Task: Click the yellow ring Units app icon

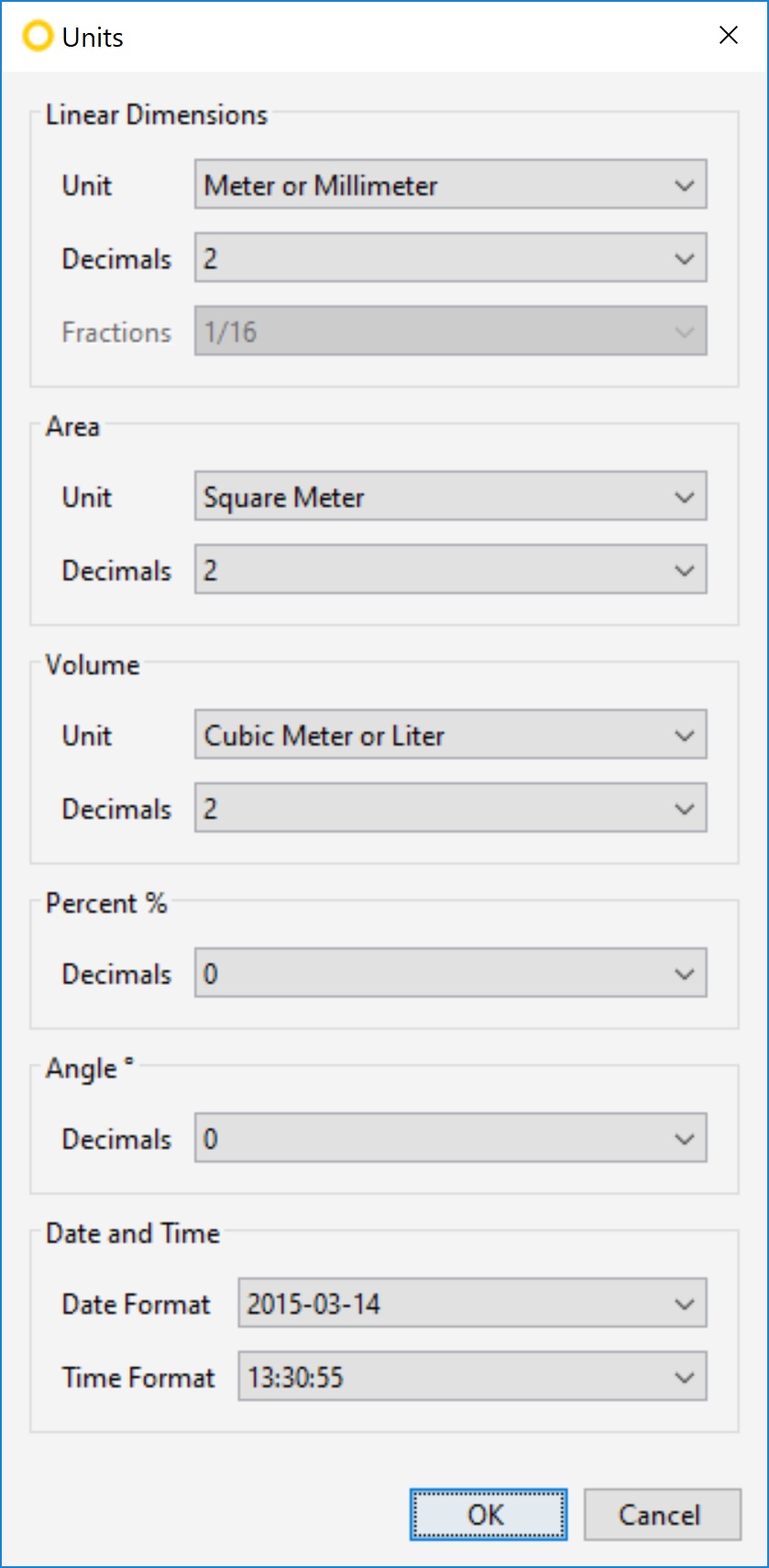Action: pyautogui.click(x=38, y=37)
